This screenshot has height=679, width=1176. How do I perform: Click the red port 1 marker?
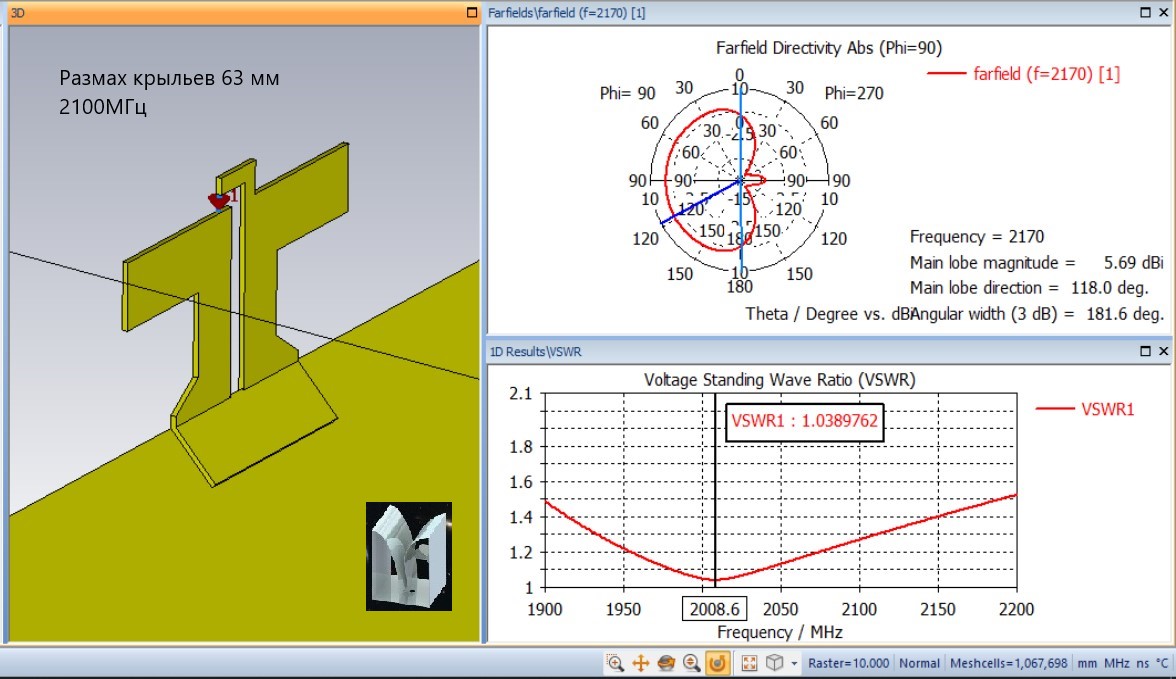pyautogui.click(x=219, y=200)
